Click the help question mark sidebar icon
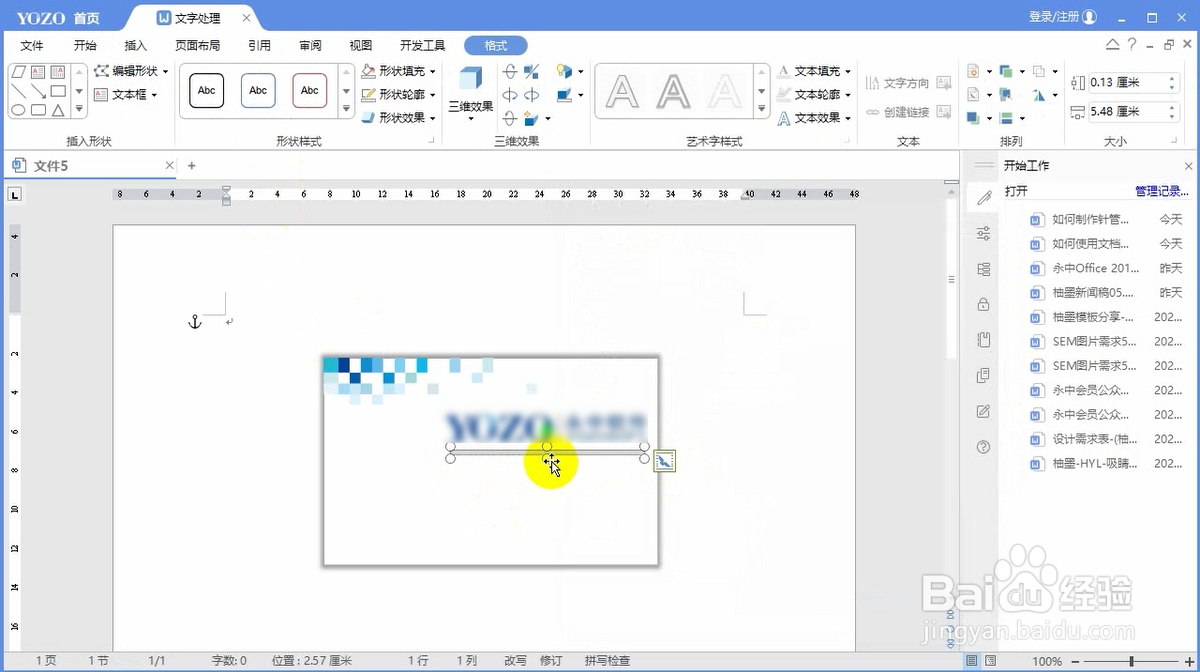The width and height of the screenshot is (1200, 672). coord(983,447)
